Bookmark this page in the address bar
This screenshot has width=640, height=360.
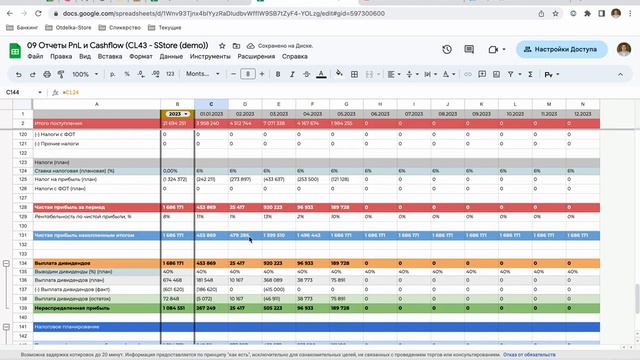(x=556, y=13)
